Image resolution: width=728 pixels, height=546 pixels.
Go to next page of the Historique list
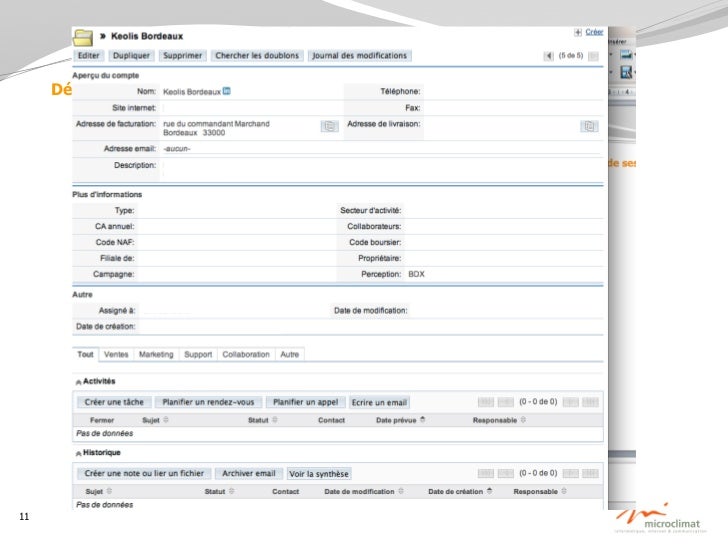(571, 474)
